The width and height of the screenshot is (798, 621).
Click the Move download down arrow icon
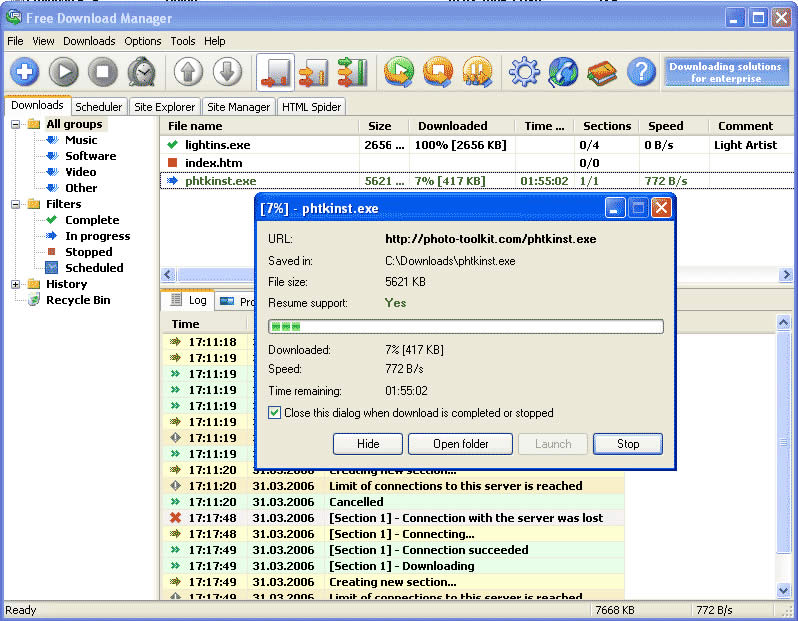coord(227,72)
